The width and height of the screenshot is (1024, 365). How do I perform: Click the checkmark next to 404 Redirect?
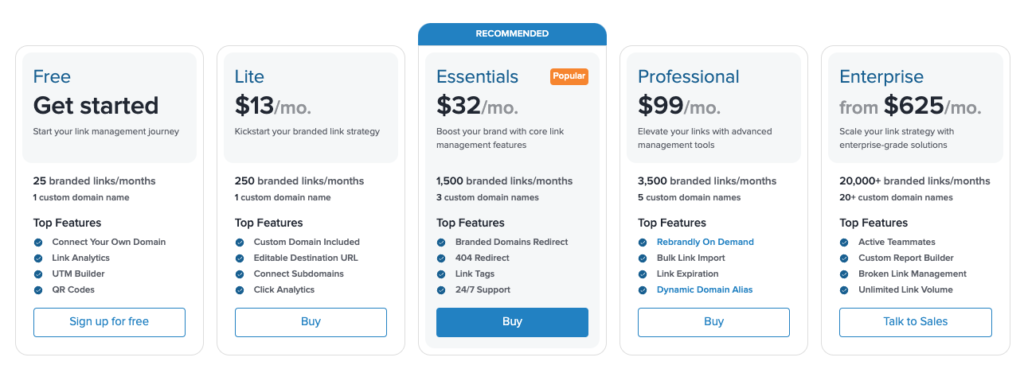coord(441,258)
